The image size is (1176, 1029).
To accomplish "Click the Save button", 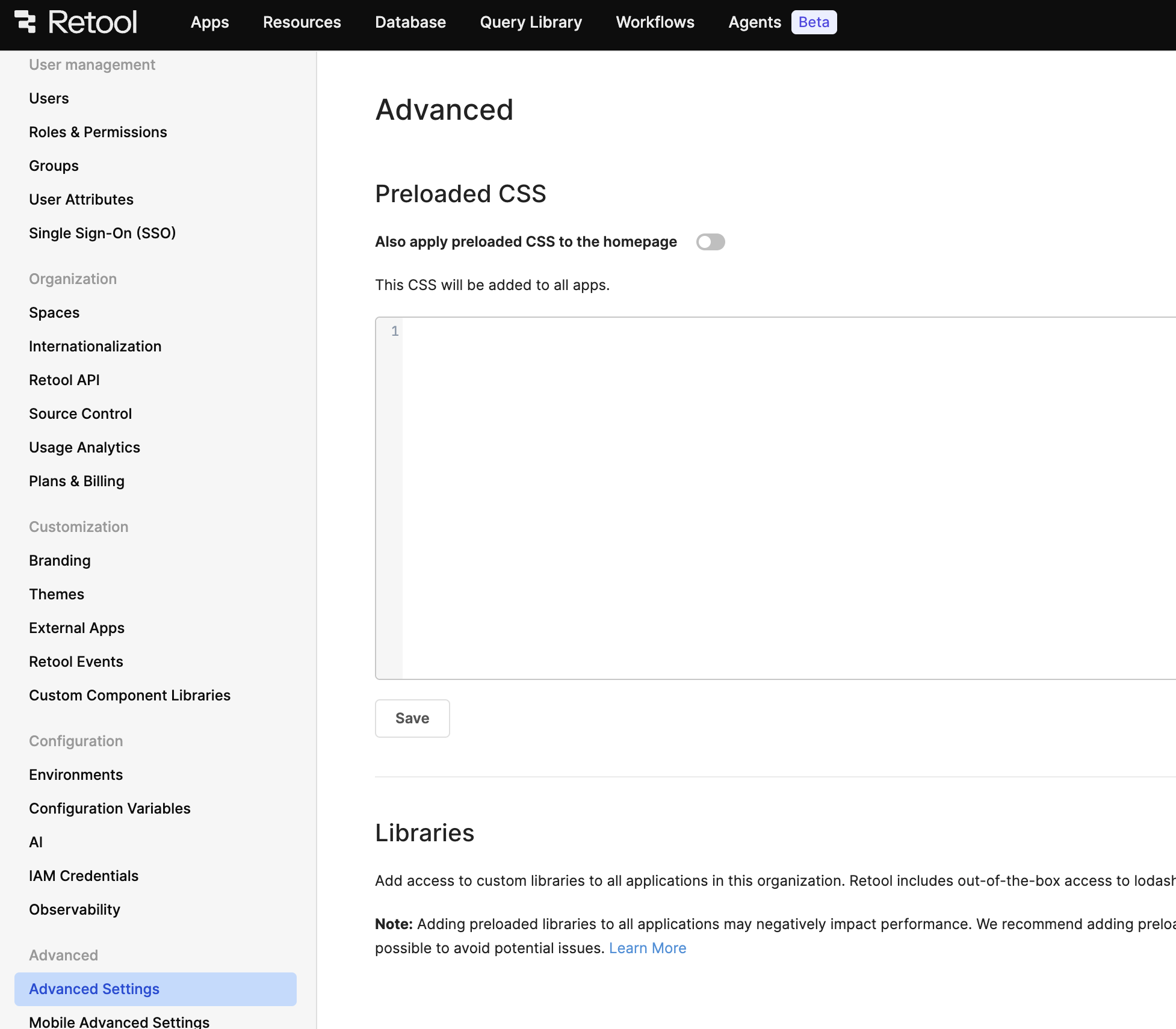I will click(412, 718).
